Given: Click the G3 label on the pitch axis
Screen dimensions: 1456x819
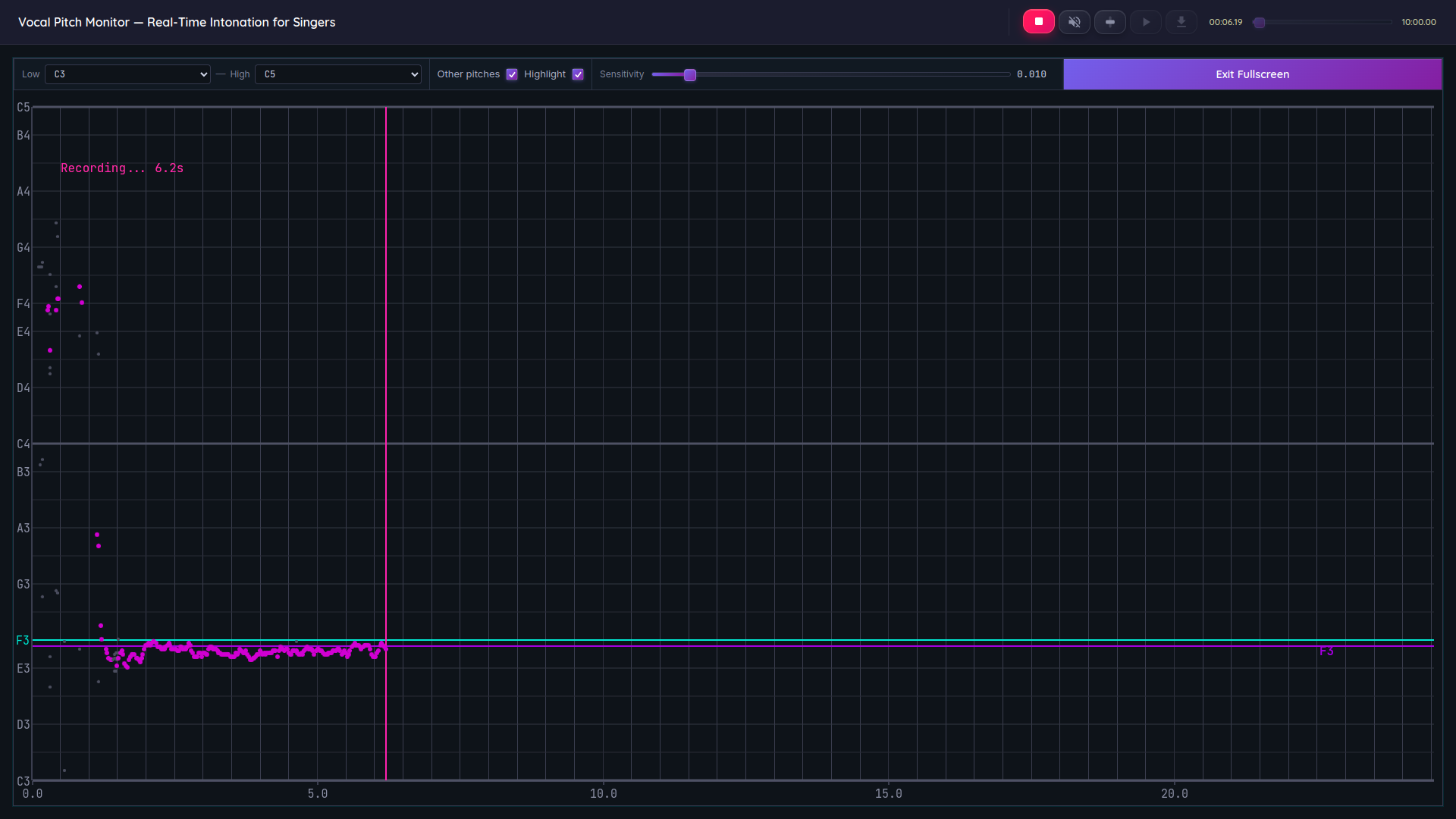Looking at the screenshot, I should [x=24, y=585].
